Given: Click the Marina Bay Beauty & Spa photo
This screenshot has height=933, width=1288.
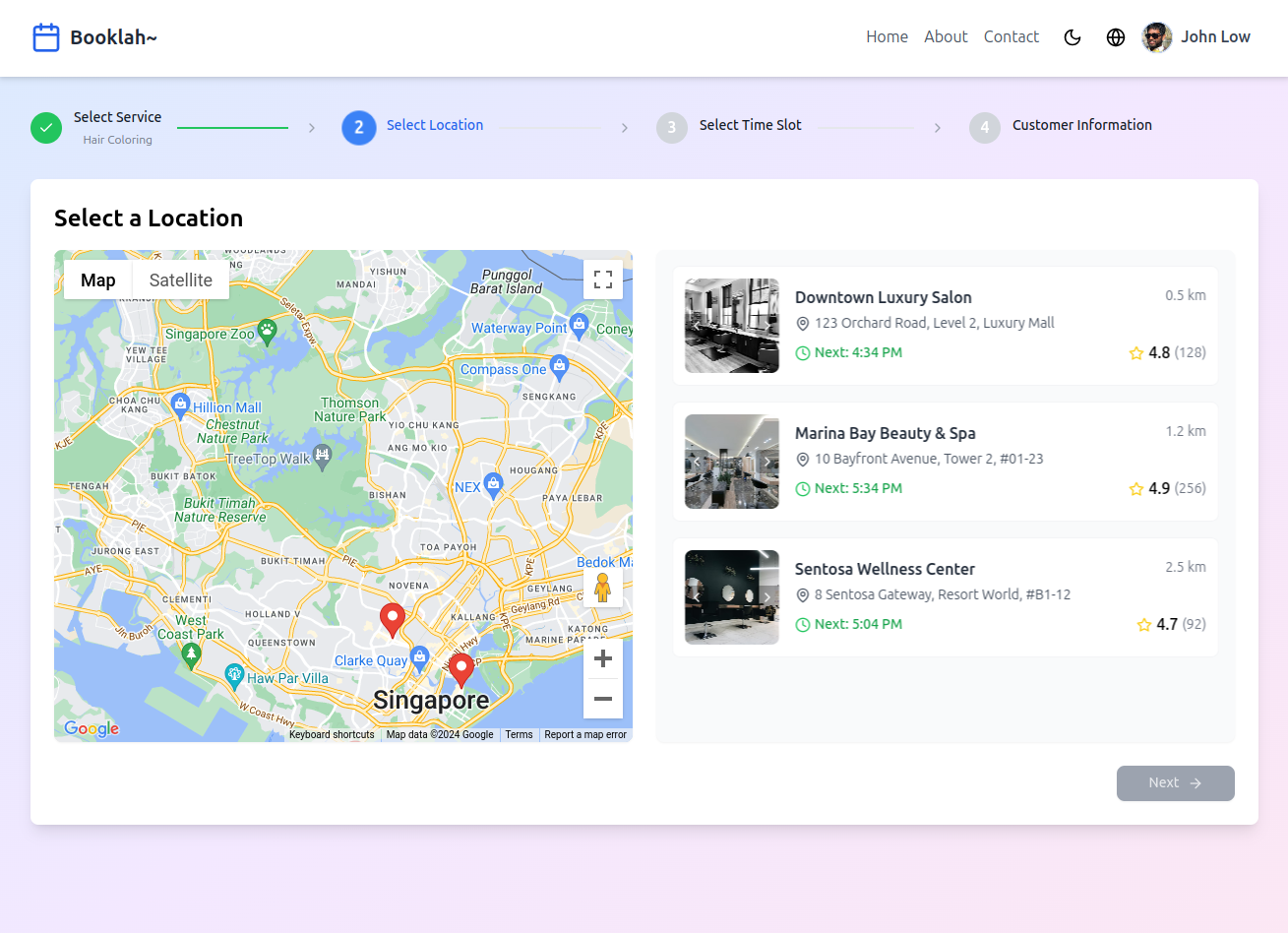Looking at the screenshot, I should 732,462.
